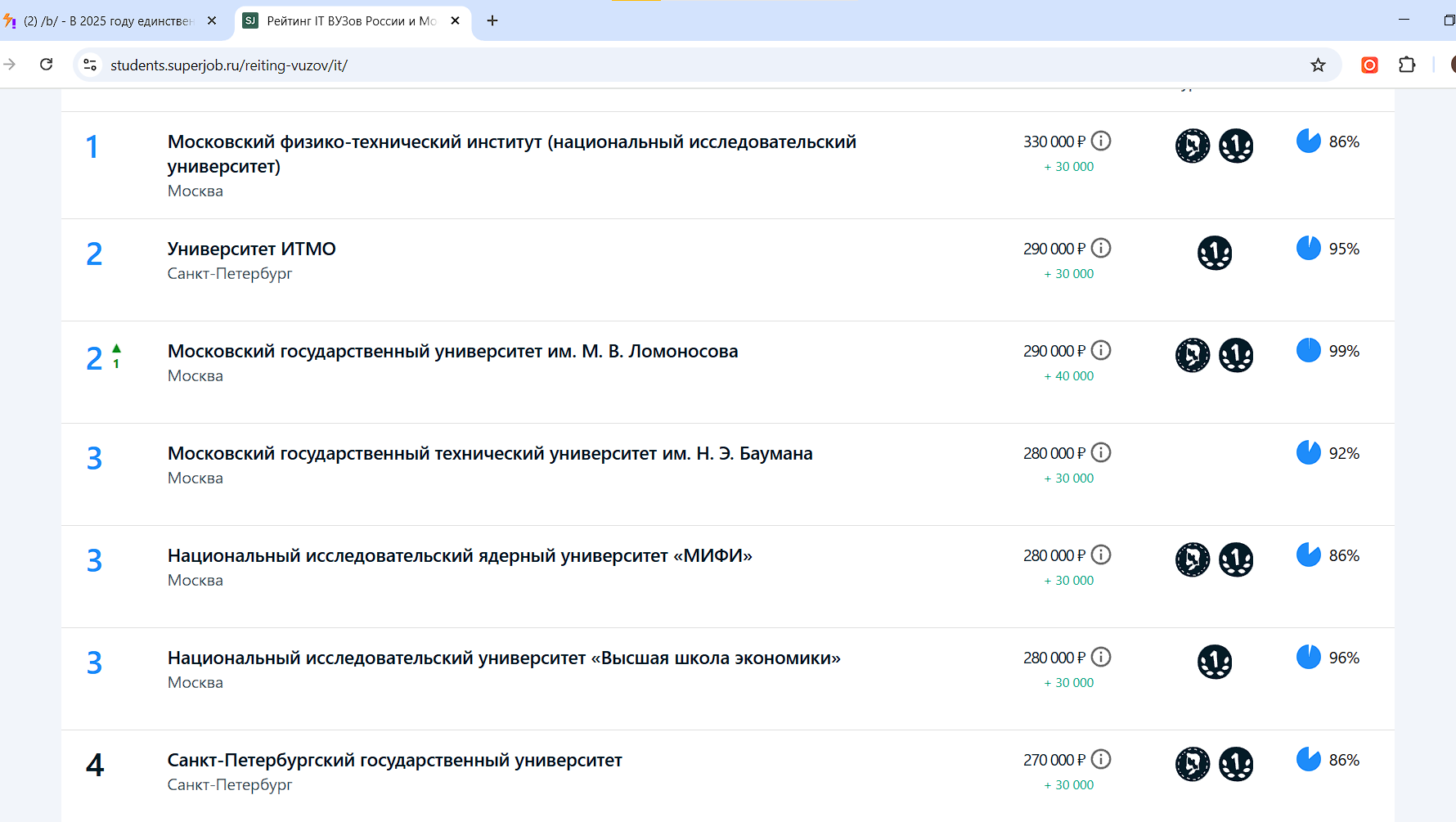Open Московский государственный университет им. М. В. Ломоносова

point(452,351)
